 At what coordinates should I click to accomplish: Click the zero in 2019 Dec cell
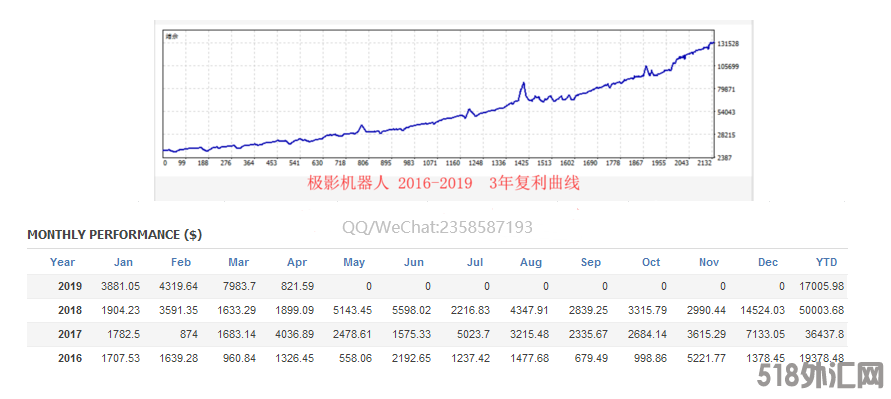(x=781, y=286)
